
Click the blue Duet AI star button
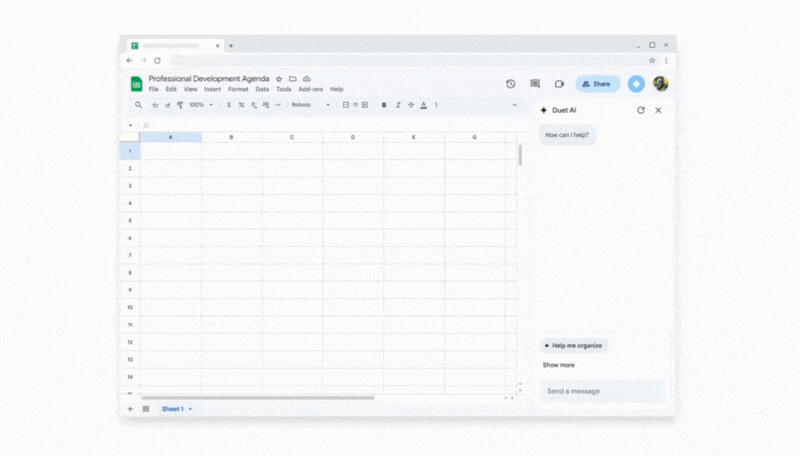[x=636, y=84]
